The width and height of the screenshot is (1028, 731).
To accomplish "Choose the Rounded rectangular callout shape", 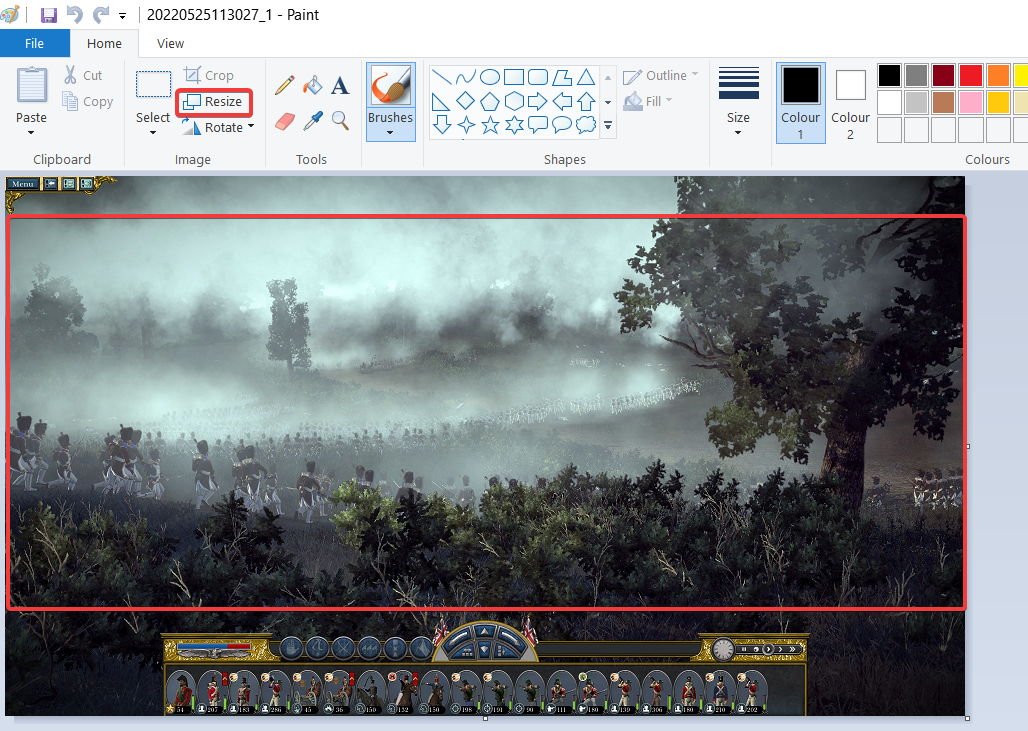I will tap(538, 125).
